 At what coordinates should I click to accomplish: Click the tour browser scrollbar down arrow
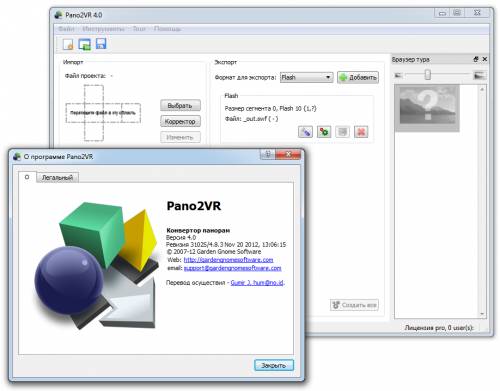482,314
